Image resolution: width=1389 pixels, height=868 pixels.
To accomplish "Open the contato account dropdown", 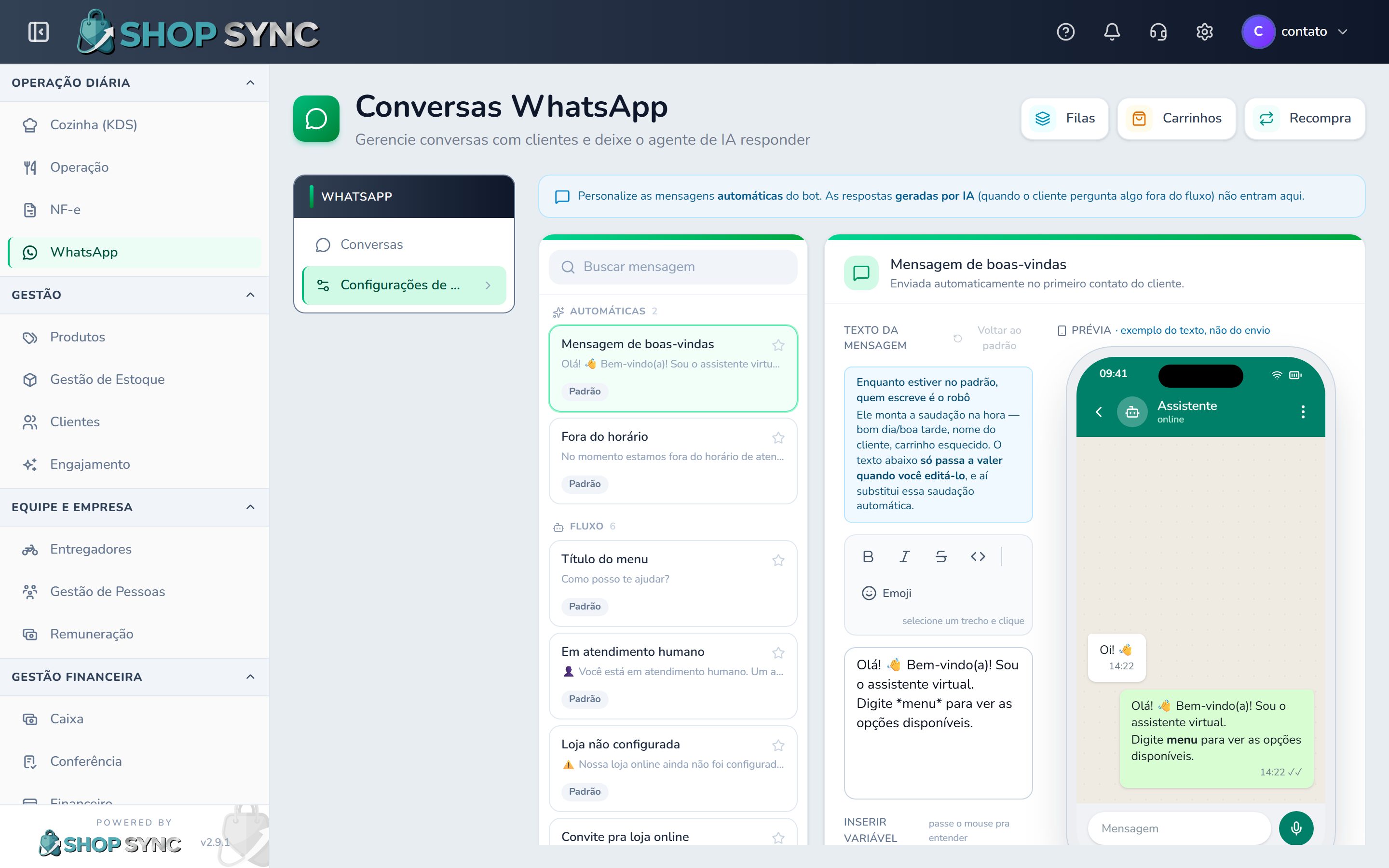I will [1295, 31].
